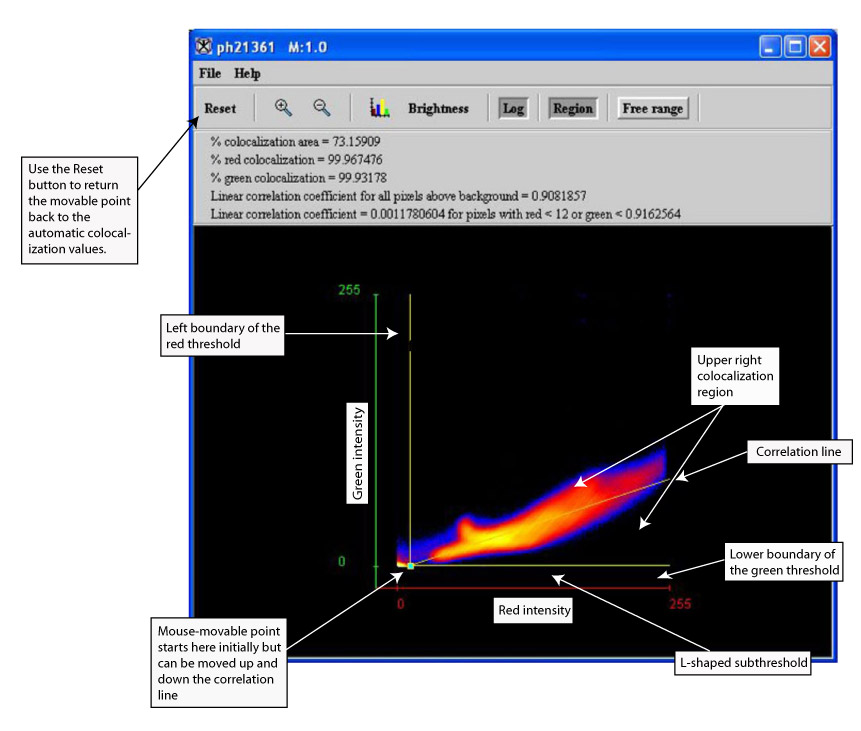The width and height of the screenshot is (861, 731).
Task: Toggle the Region button
Action: (x=572, y=109)
